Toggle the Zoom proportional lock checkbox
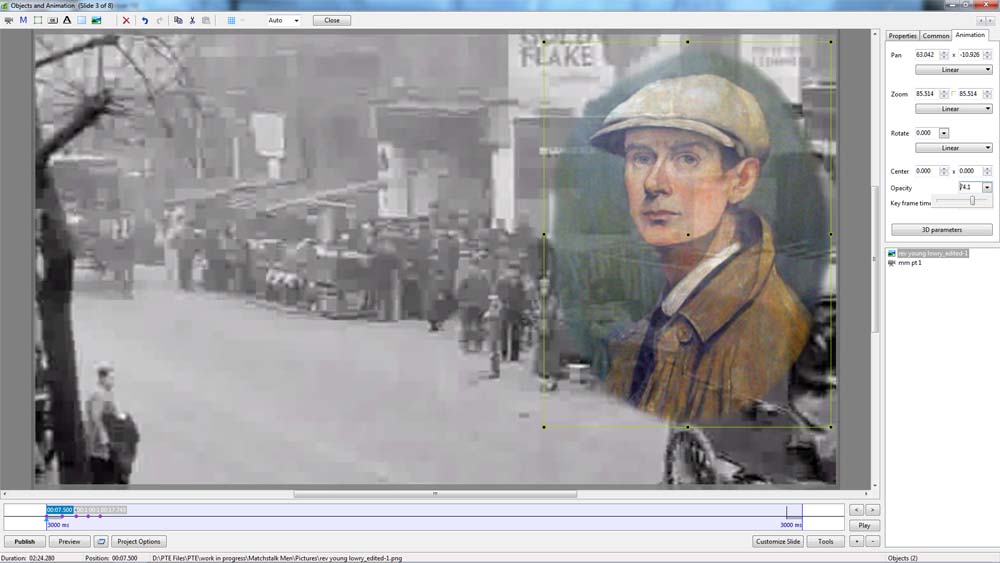The image size is (1000, 563). 953,94
